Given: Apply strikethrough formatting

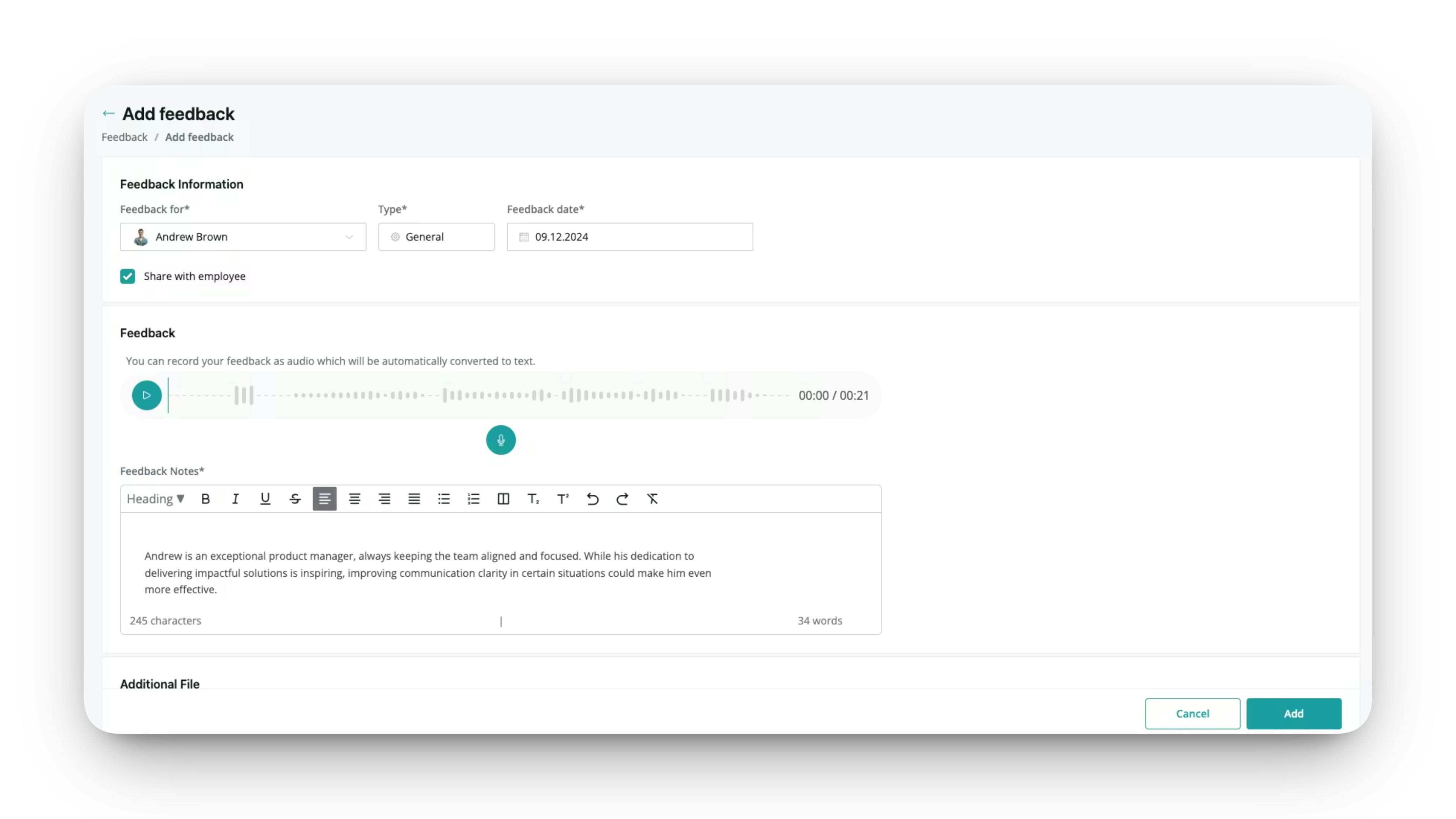Looking at the screenshot, I should pos(295,499).
